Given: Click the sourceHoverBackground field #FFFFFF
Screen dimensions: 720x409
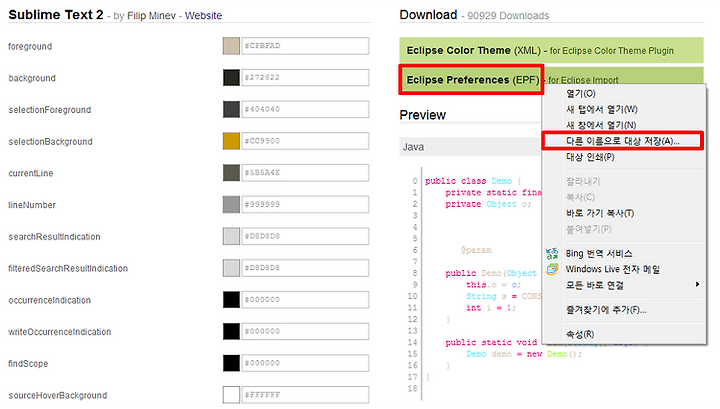Looking at the screenshot, I should tap(305, 394).
